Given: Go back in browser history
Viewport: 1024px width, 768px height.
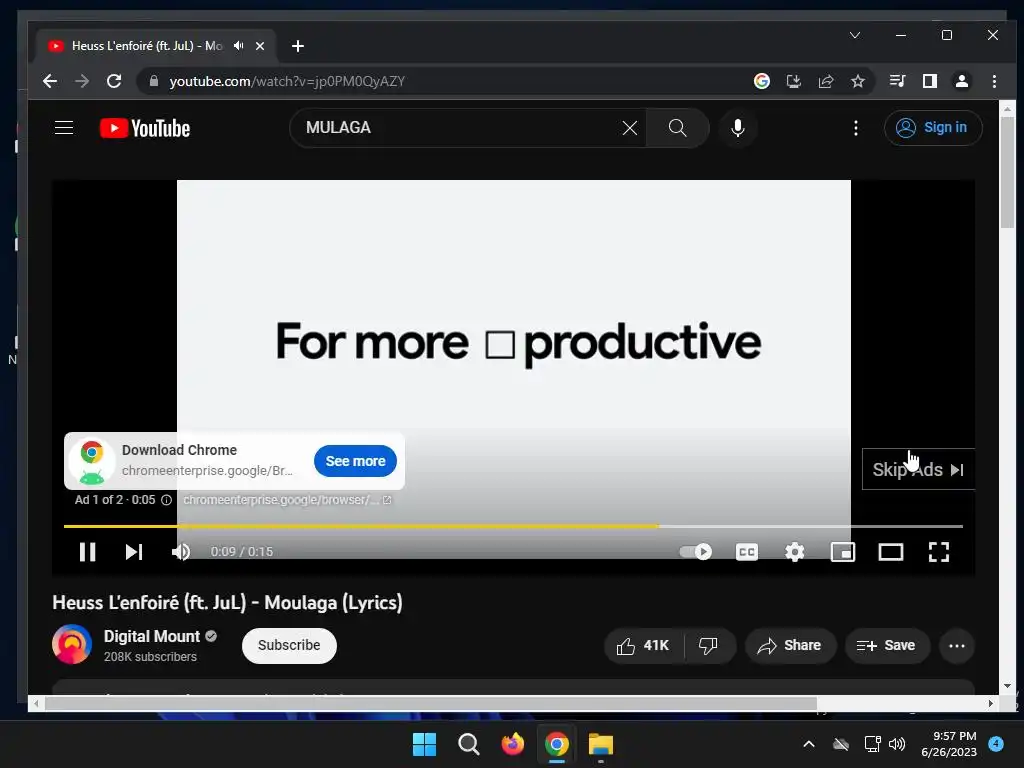Looking at the screenshot, I should click(50, 81).
